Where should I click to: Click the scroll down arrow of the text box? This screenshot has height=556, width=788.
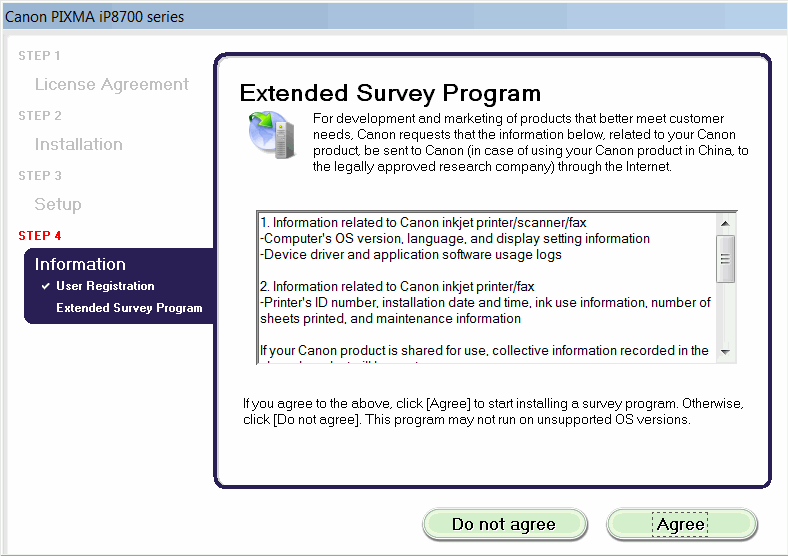pyautogui.click(x=727, y=352)
